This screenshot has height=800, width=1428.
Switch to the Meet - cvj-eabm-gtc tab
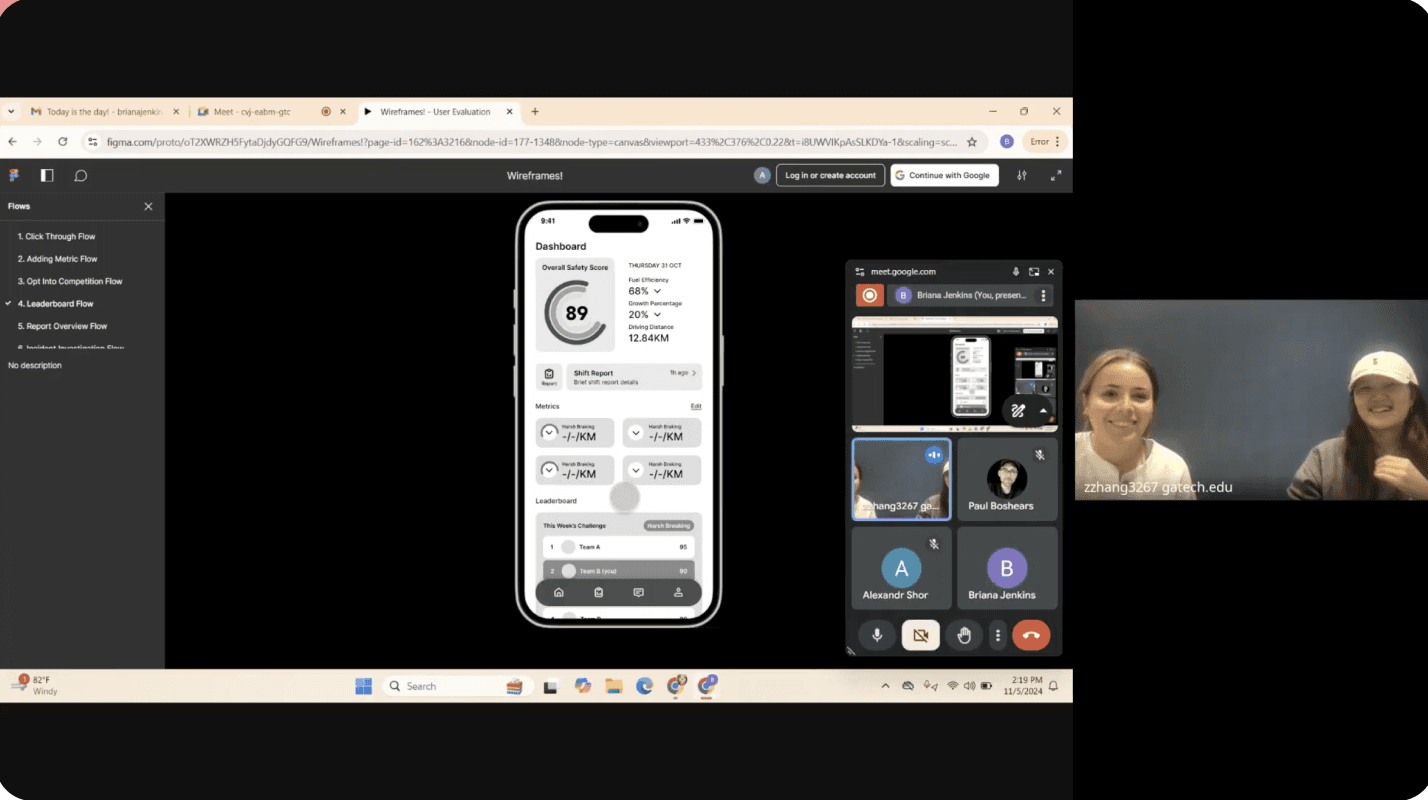(x=273, y=112)
